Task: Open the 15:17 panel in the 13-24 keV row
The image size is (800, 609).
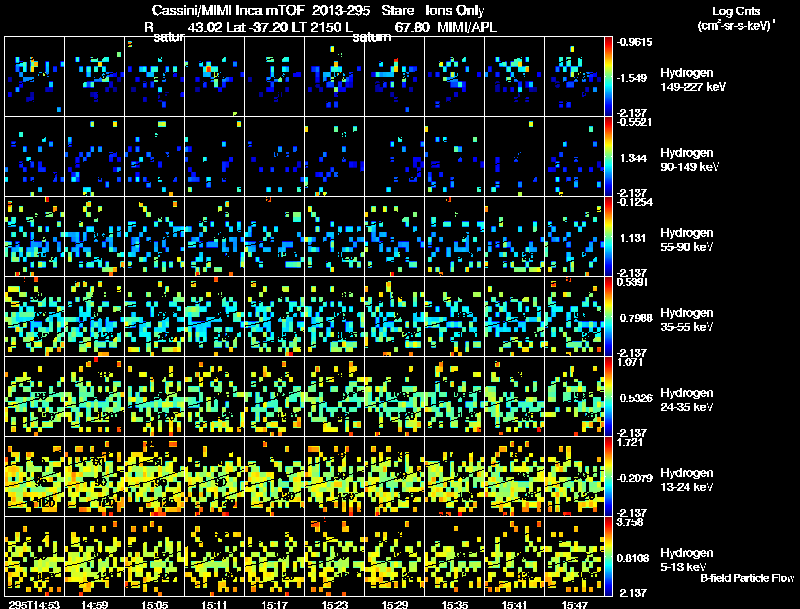Action: pos(274,476)
